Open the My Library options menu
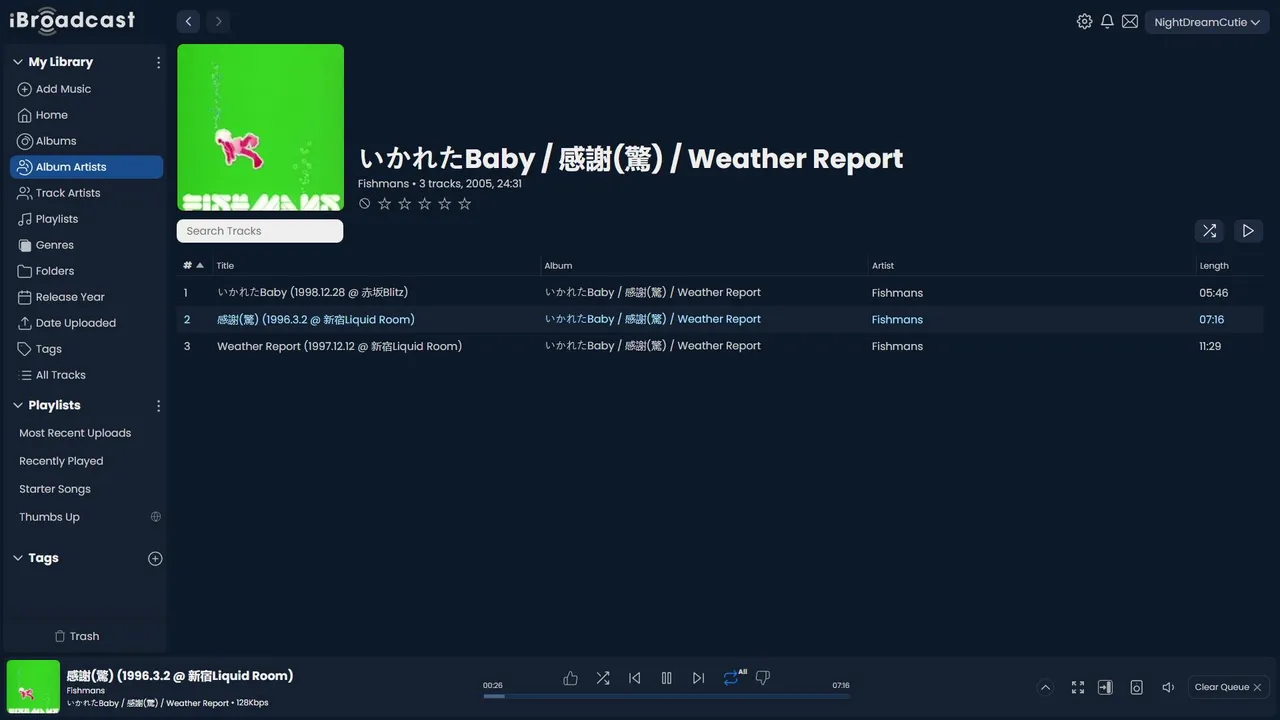 [x=158, y=62]
